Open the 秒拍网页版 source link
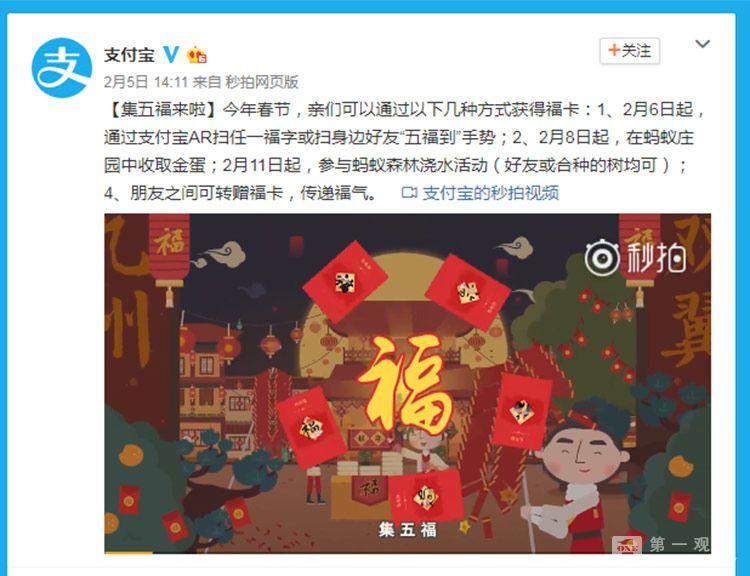 pos(262,82)
